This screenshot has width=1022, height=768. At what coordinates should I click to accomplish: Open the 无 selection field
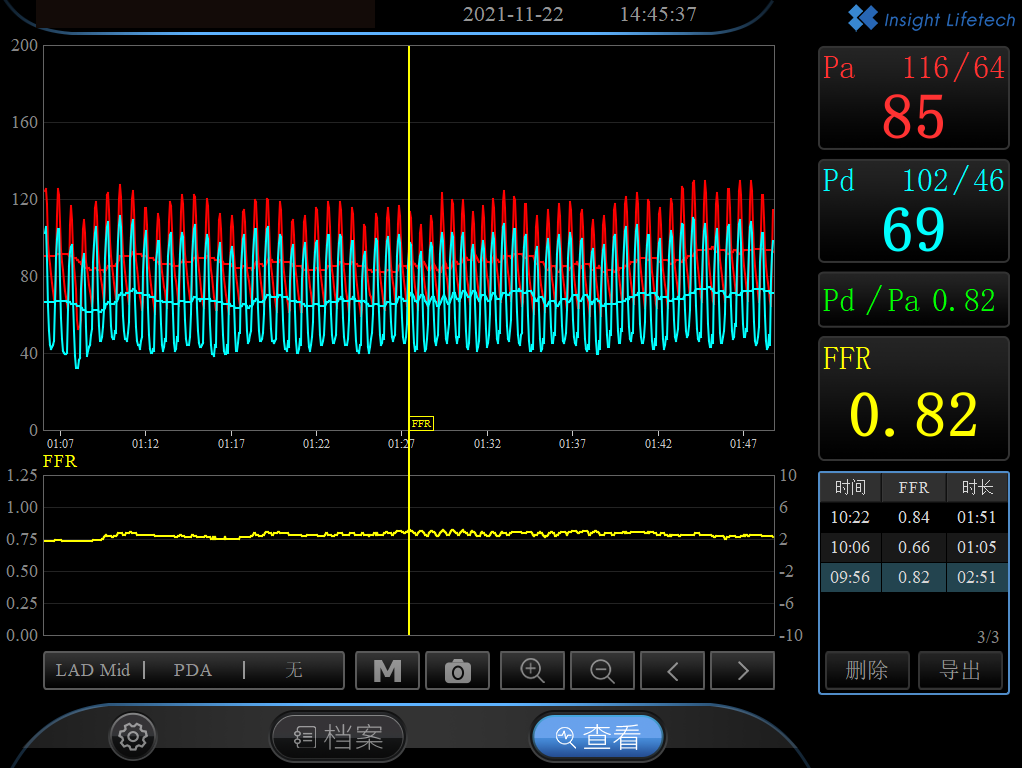[x=294, y=670]
